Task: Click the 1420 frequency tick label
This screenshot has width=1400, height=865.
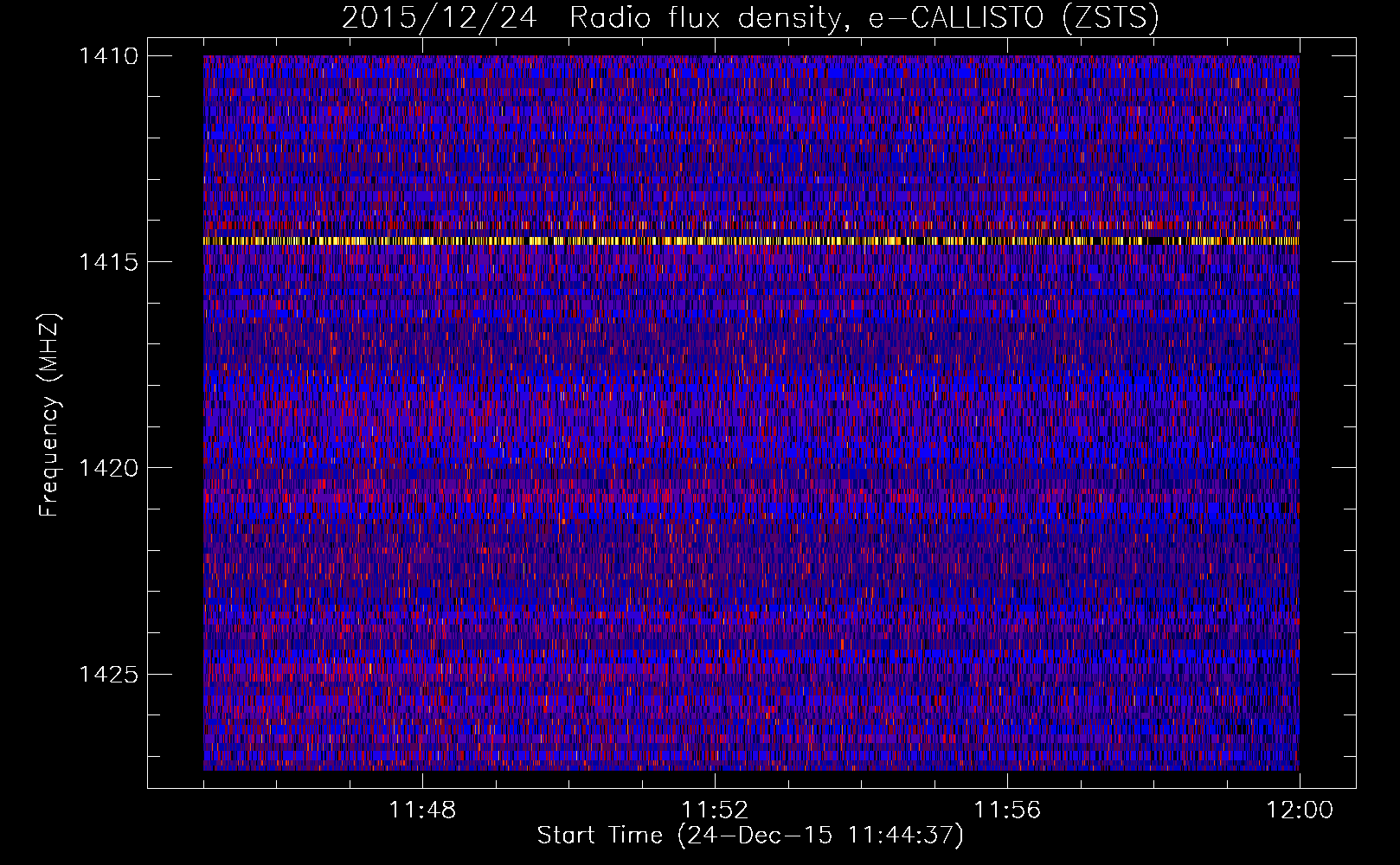Action: (108, 468)
